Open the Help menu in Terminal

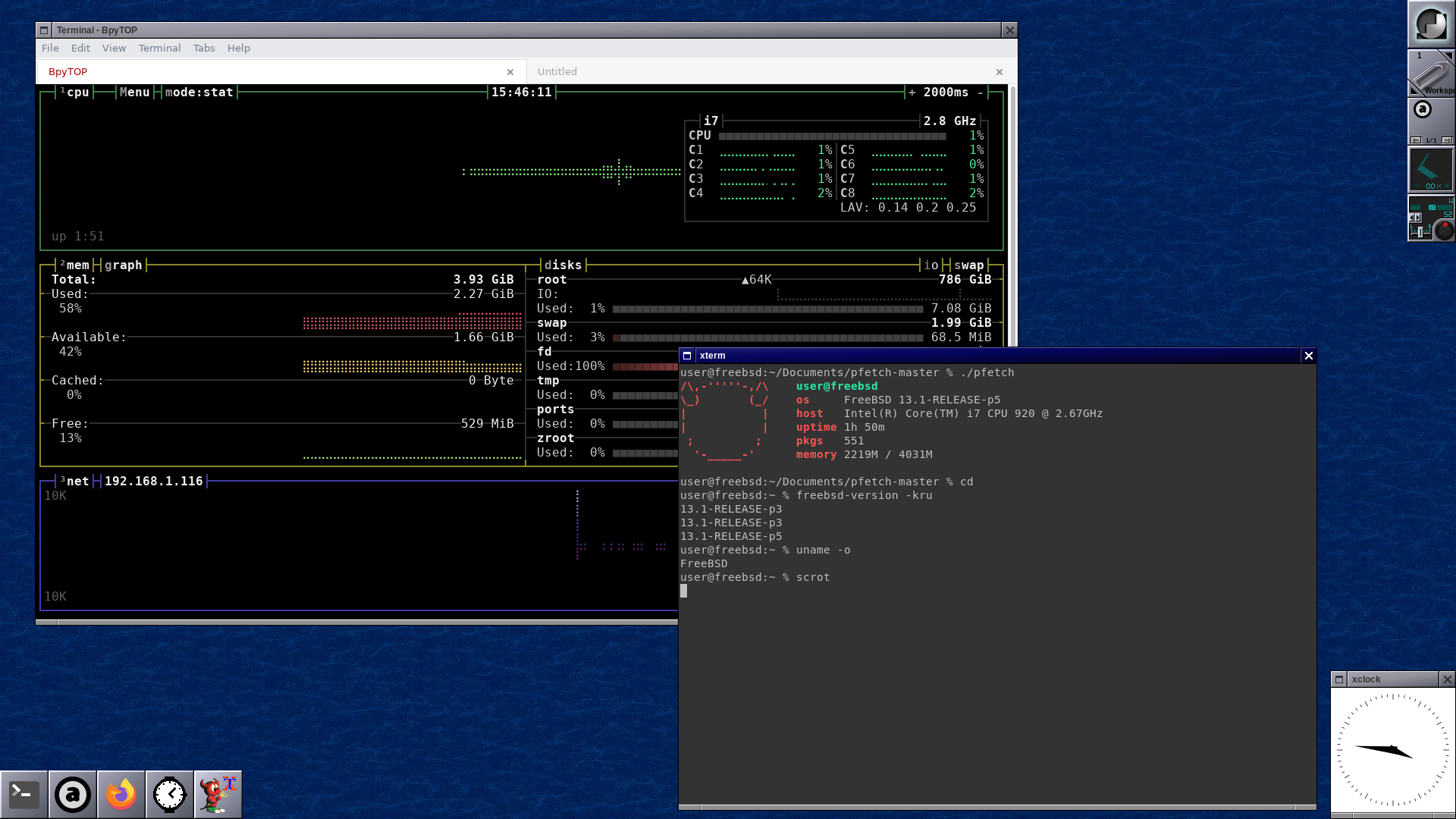tap(238, 48)
